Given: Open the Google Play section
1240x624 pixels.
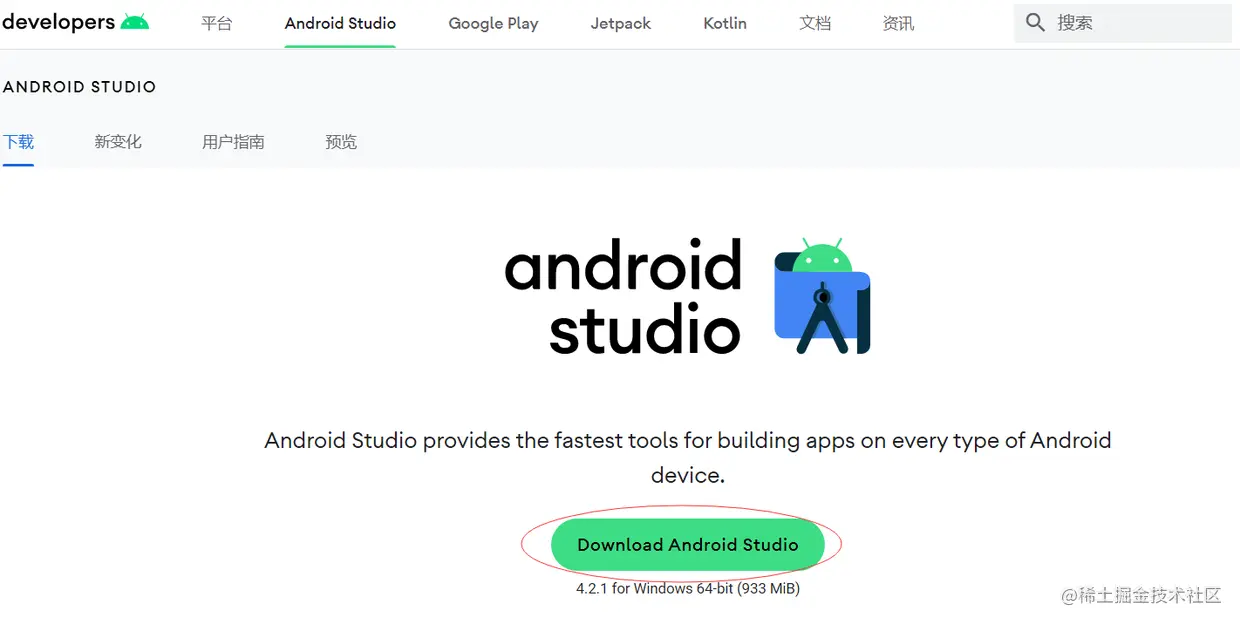Looking at the screenshot, I should click(493, 23).
